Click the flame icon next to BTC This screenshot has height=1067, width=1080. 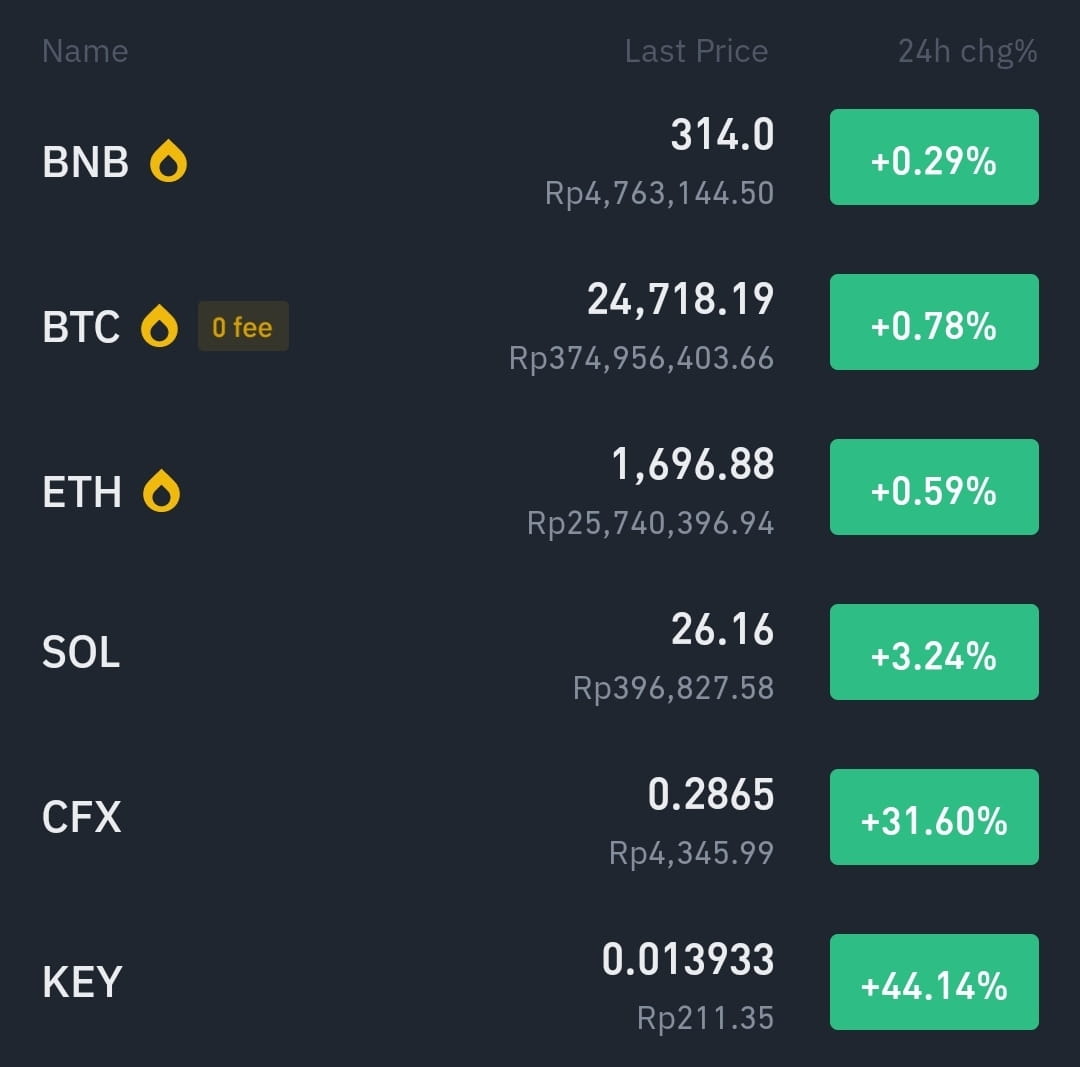pos(163,325)
